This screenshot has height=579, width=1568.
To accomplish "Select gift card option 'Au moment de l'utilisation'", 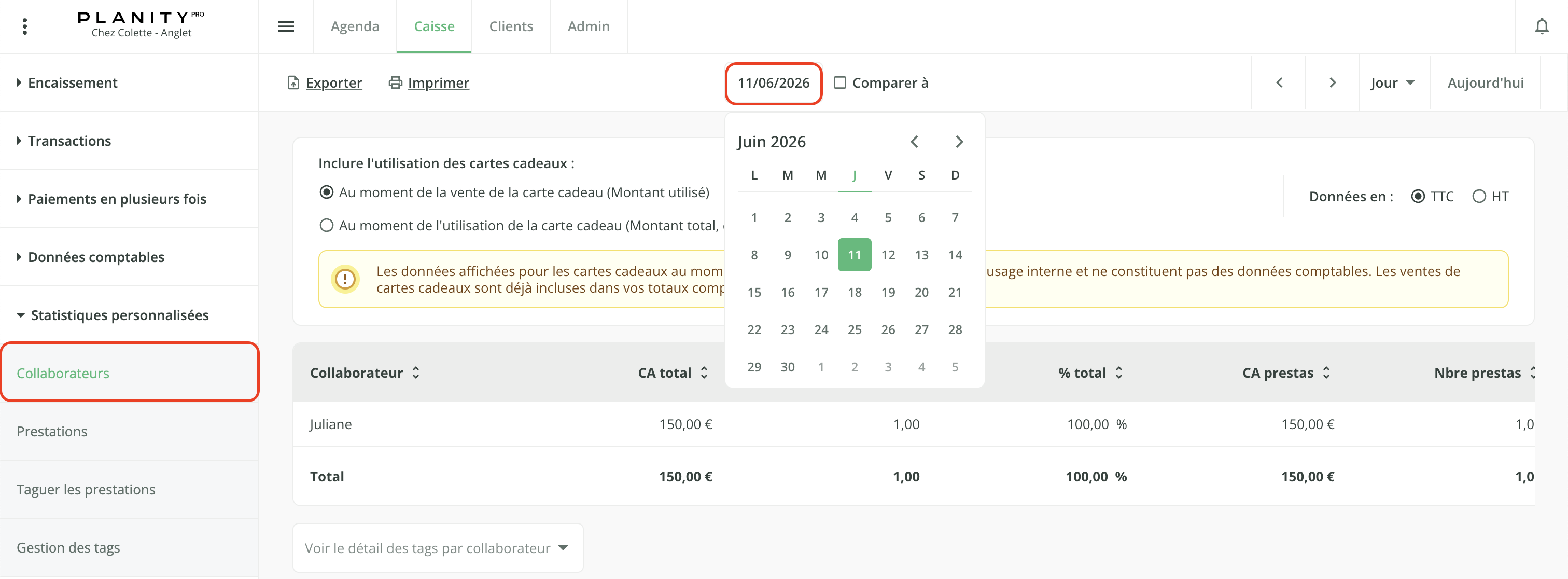I will click(326, 225).
